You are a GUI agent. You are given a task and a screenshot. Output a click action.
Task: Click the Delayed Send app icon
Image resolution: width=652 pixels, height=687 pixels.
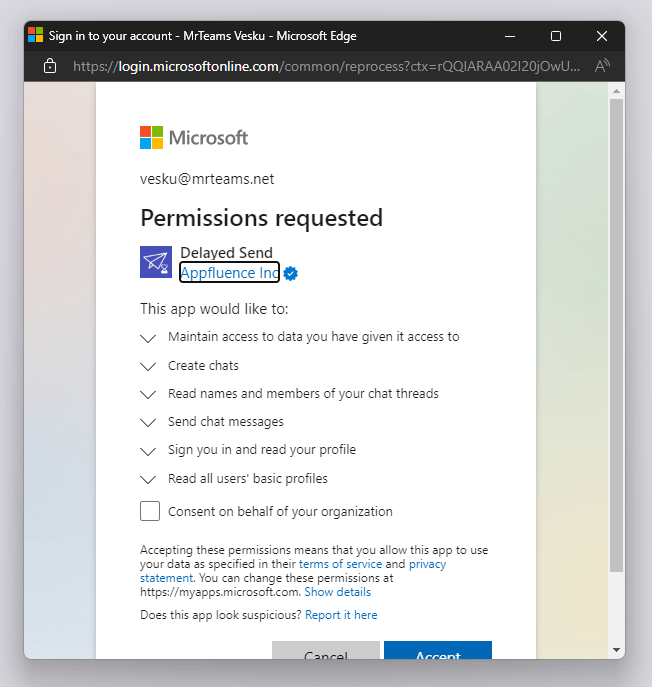156,261
